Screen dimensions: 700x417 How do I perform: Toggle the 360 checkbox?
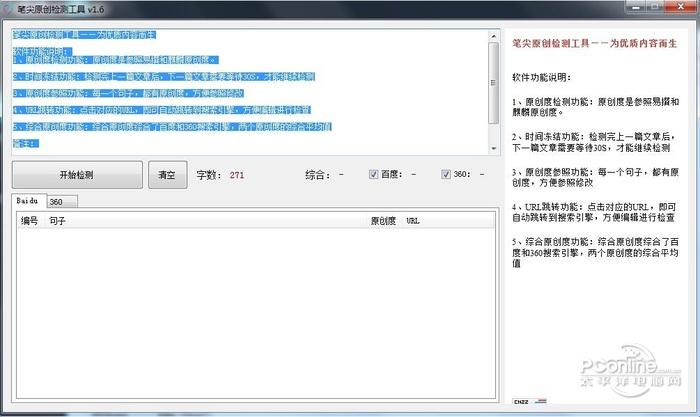(x=446, y=174)
